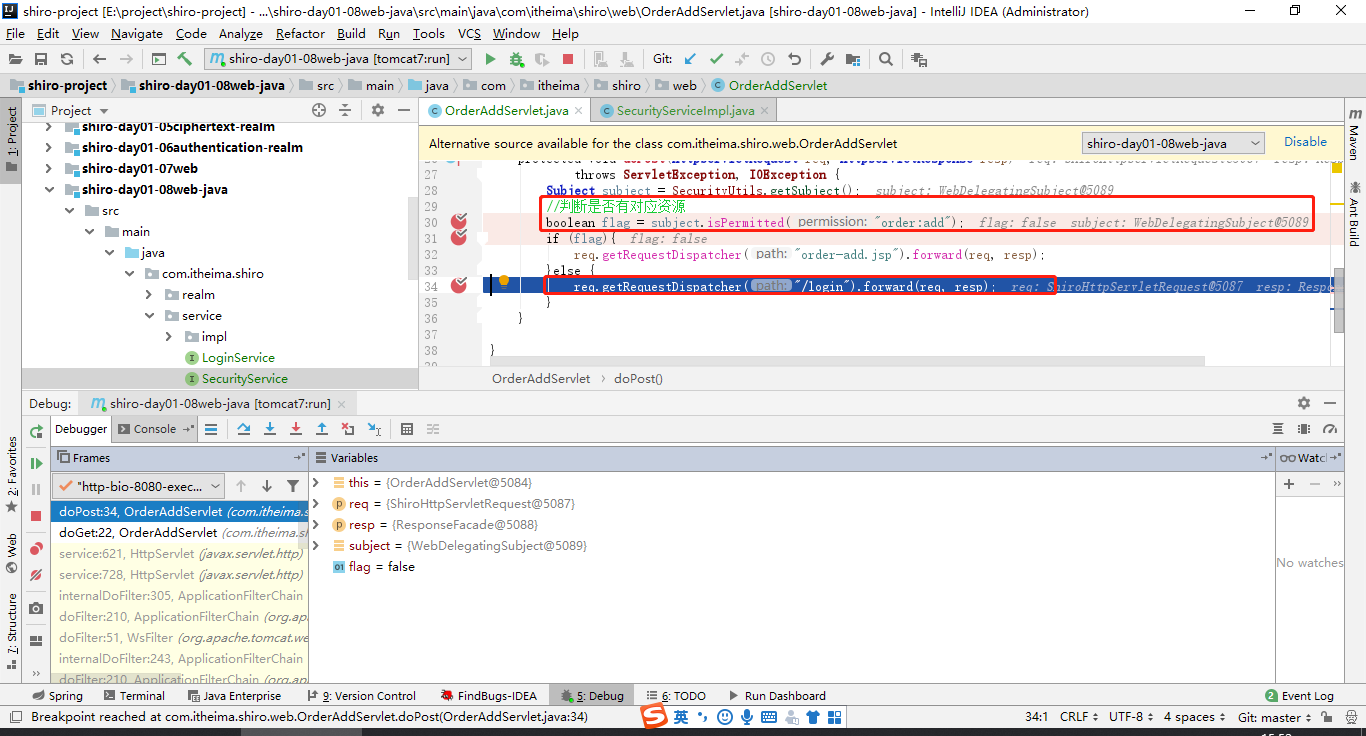Open alternative source module dropdown shiro-day01-08web-java
This screenshot has width=1366, height=736.
tap(1173, 143)
